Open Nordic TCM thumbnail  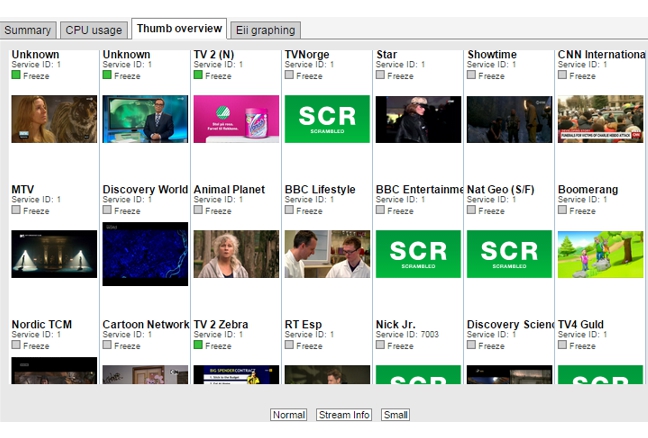54,371
